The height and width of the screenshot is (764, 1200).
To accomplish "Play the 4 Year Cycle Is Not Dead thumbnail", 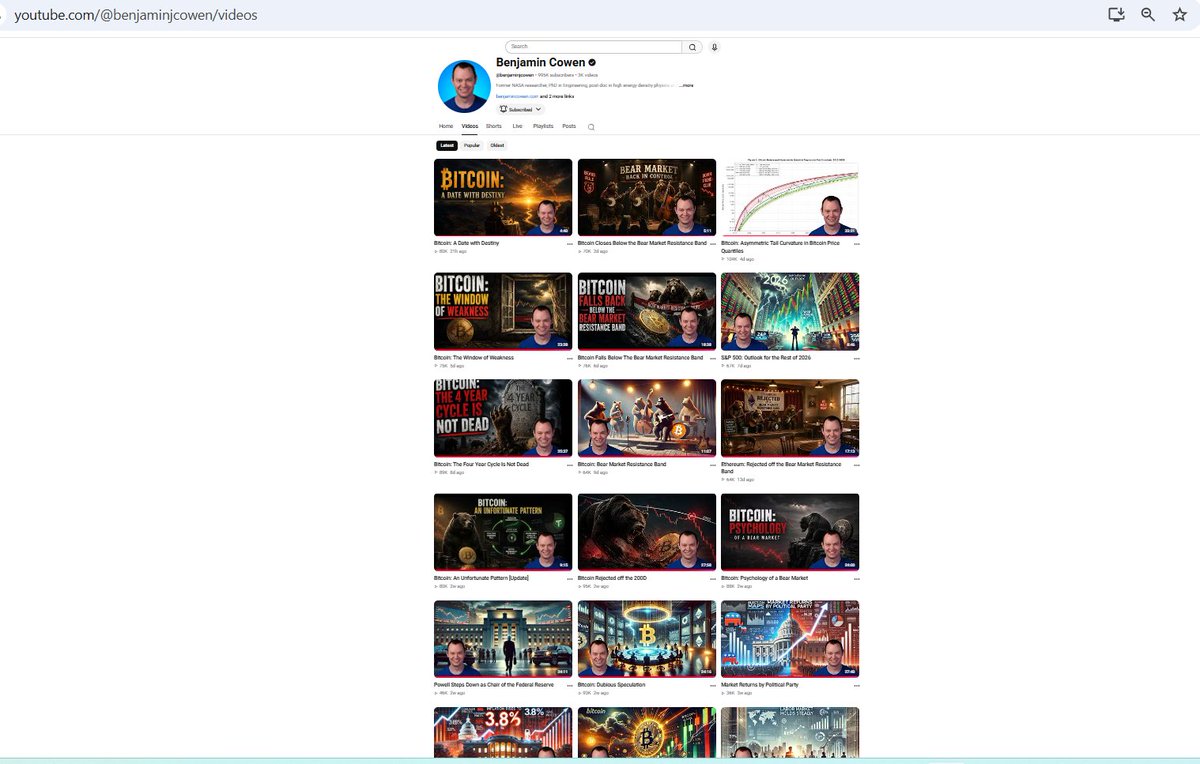I will 503,419.
